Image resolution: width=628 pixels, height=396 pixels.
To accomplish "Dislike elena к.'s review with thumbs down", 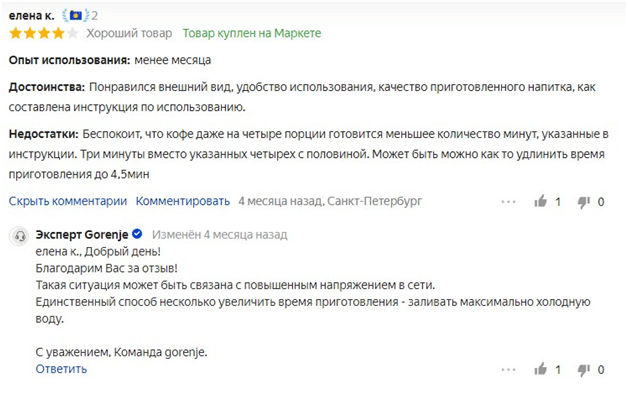I will click(x=584, y=202).
